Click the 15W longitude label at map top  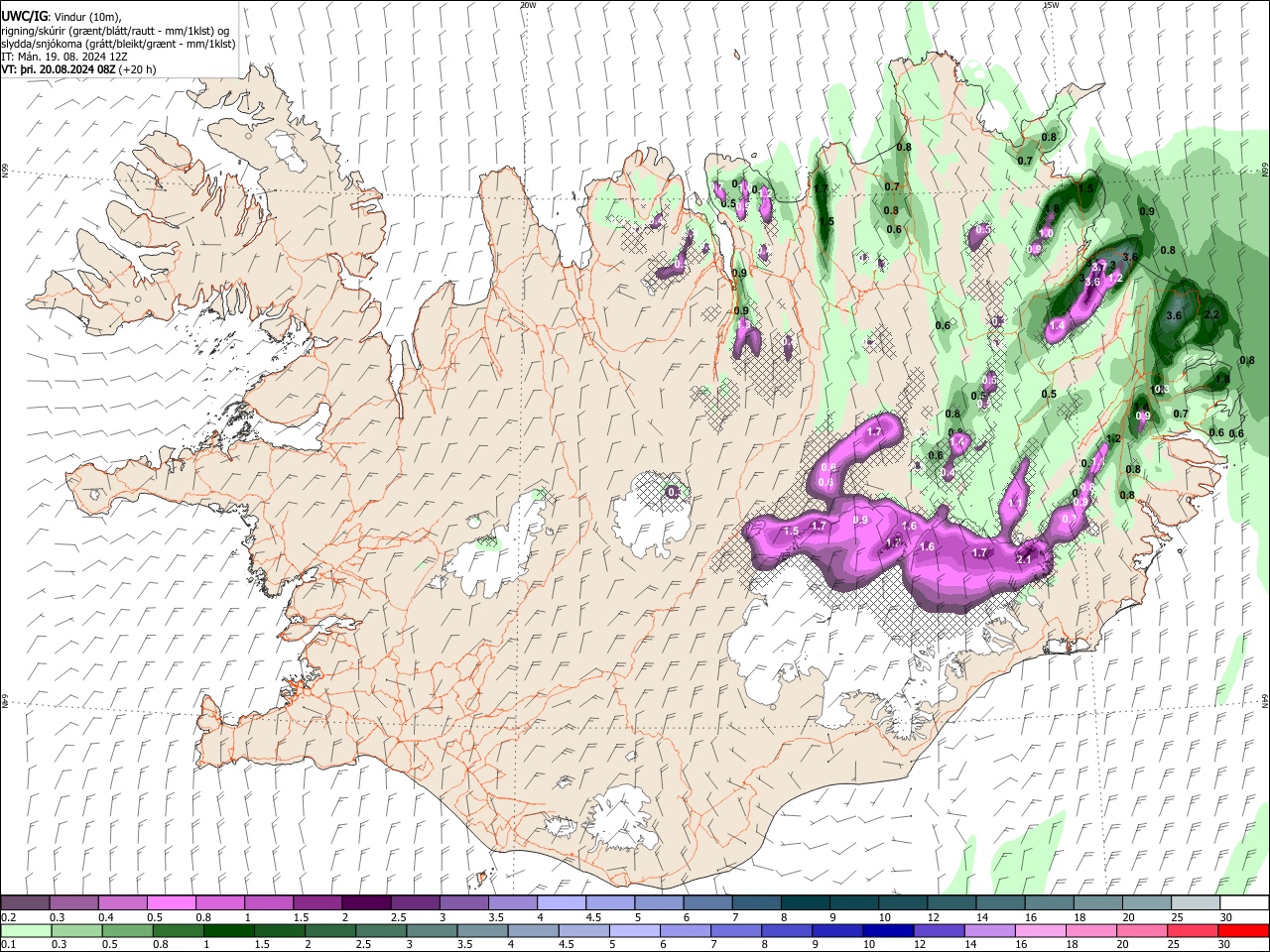click(1051, 5)
